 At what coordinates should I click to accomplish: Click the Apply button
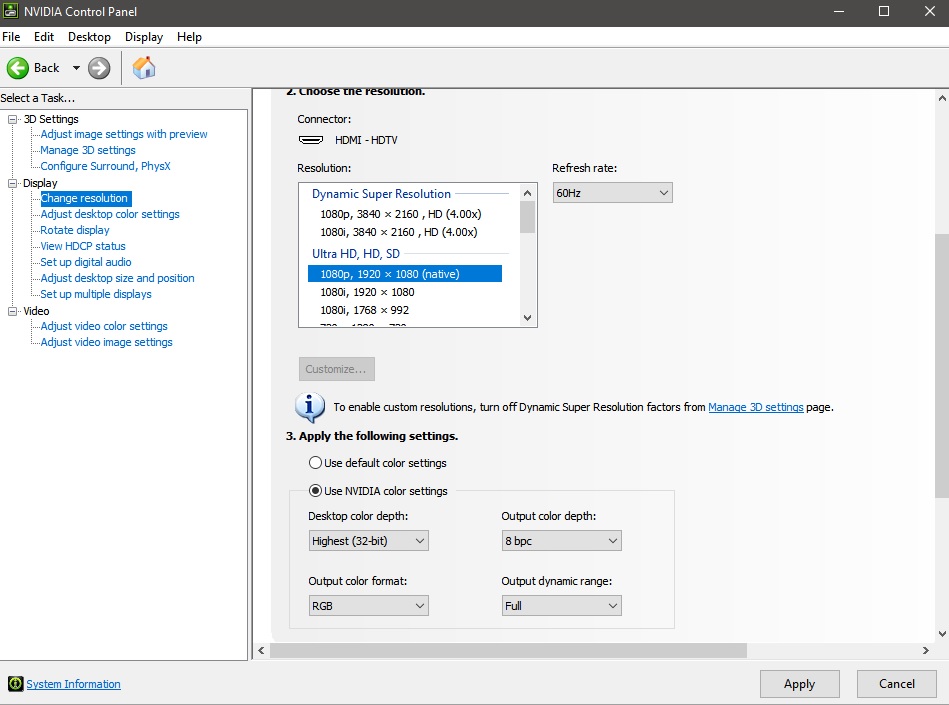coord(800,684)
